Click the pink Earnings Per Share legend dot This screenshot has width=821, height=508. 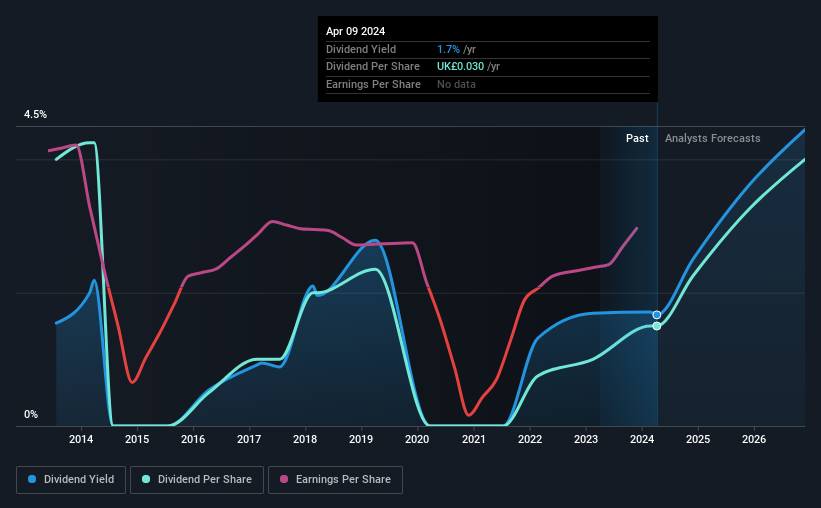coord(284,479)
